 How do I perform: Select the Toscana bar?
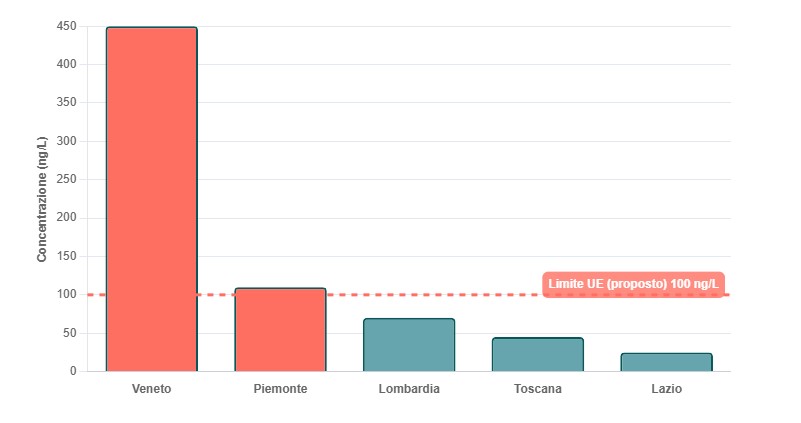537,355
